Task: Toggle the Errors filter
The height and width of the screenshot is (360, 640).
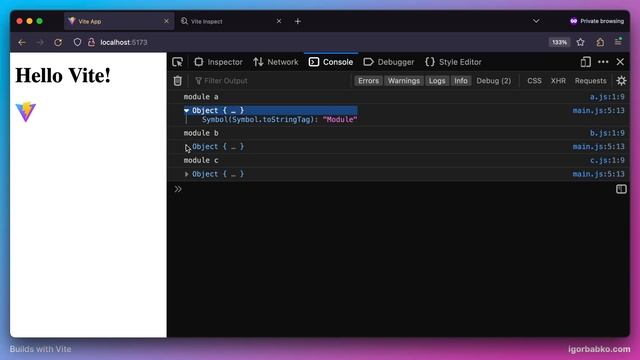Action: pos(369,81)
